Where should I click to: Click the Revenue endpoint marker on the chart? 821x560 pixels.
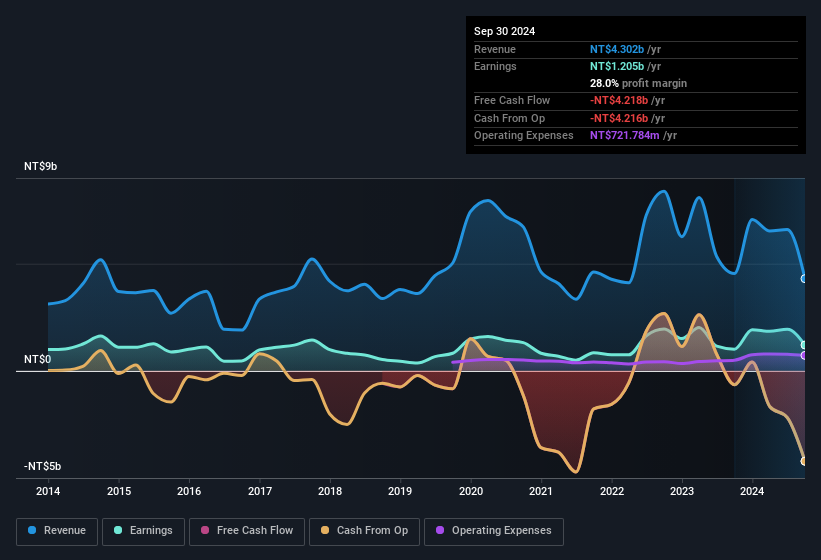[804, 278]
